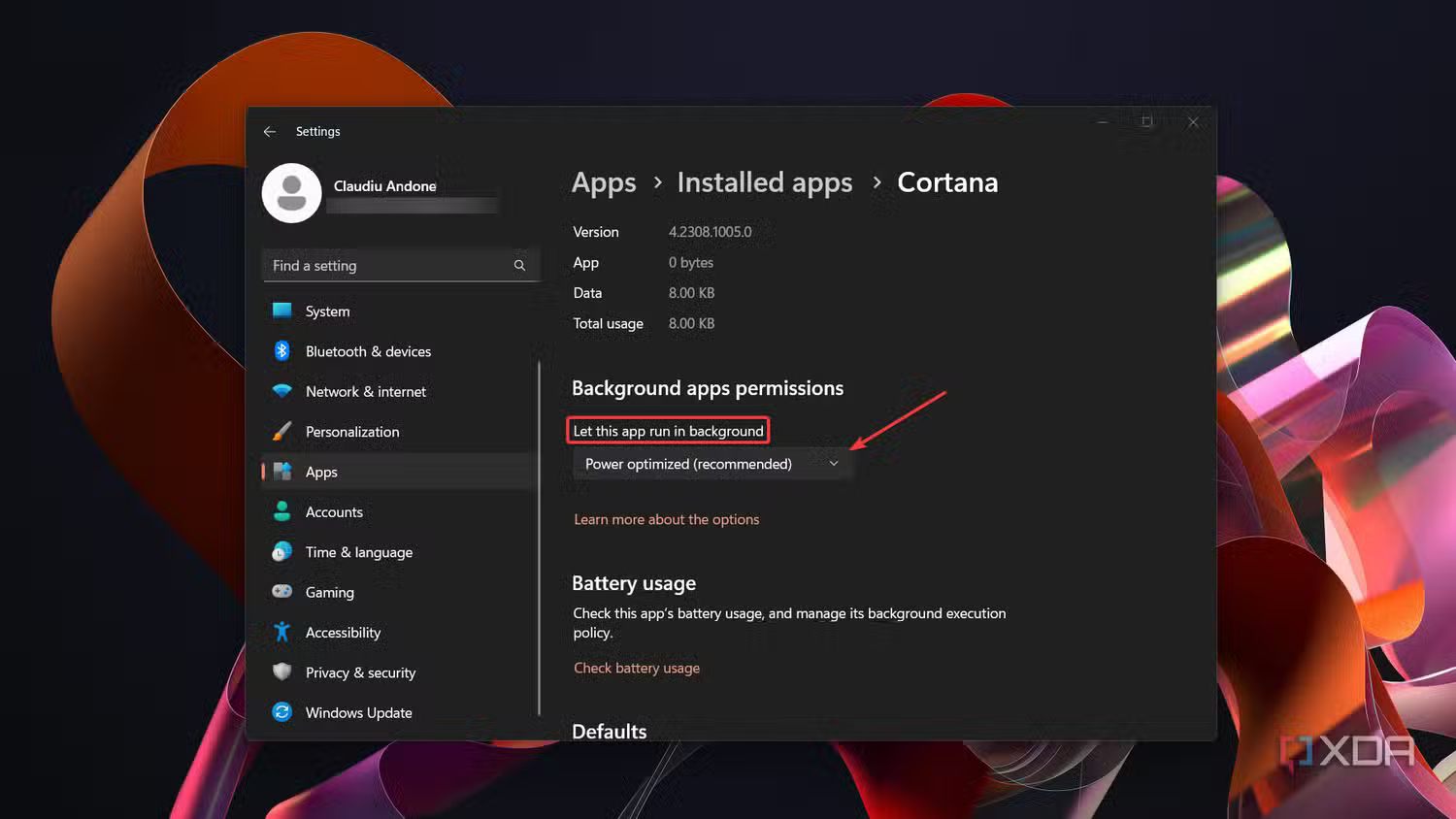Click the Personalization paintbrush icon

pyautogui.click(x=281, y=431)
